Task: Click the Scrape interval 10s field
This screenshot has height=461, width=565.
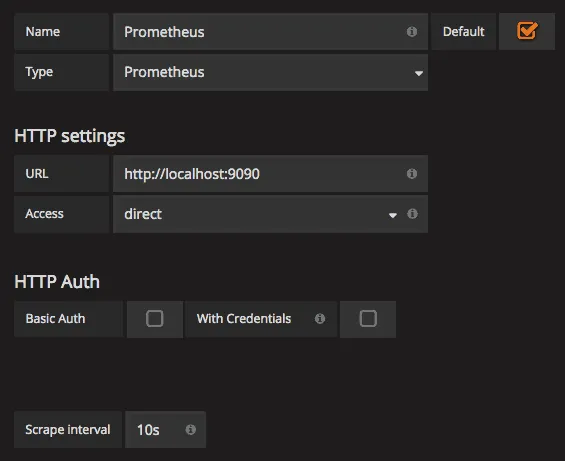Action: pyautogui.click(x=165, y=430)
